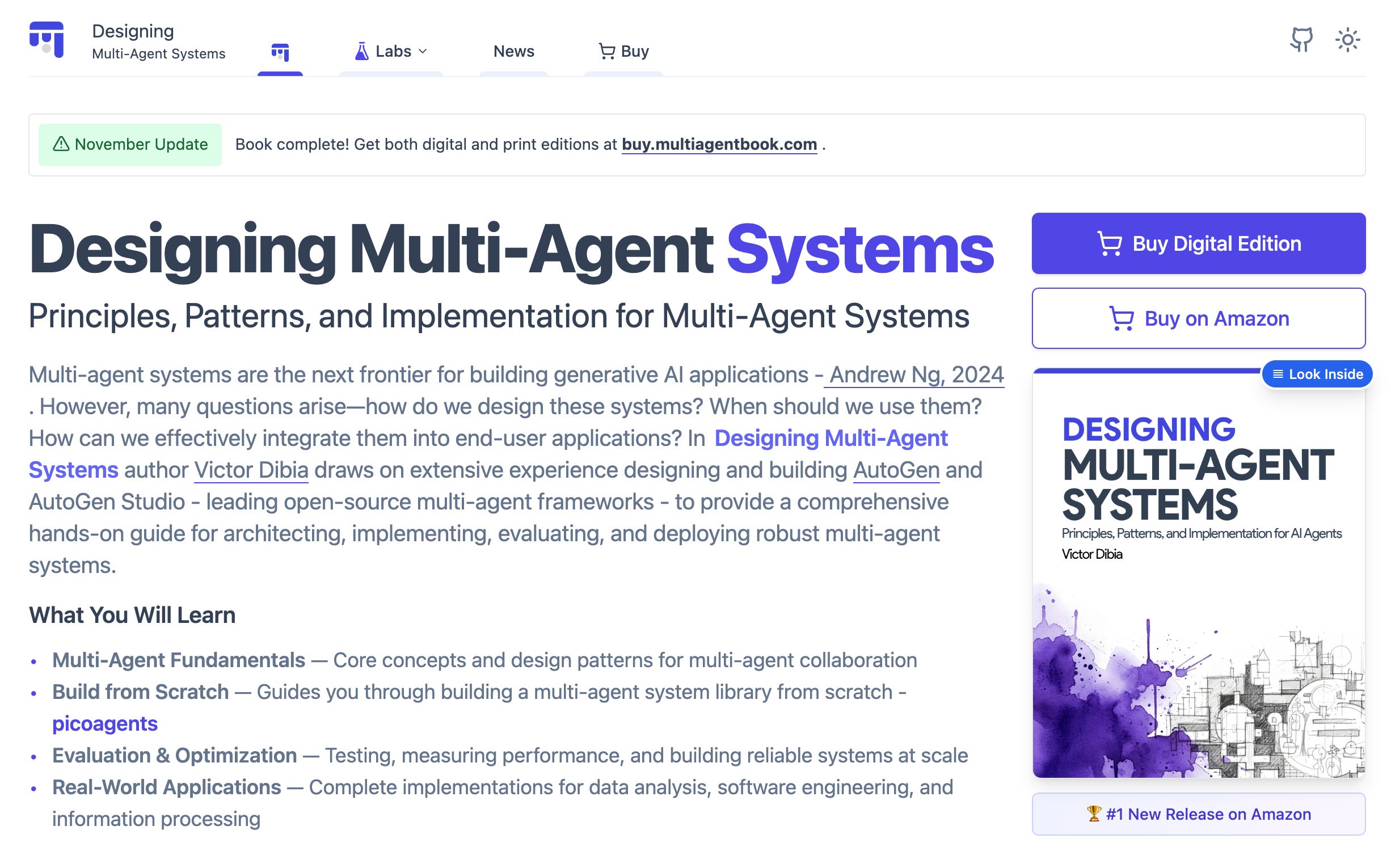Open the News menu item
Image resolution: width=1391 pixels, height=868 pixels.
point(513,52)
